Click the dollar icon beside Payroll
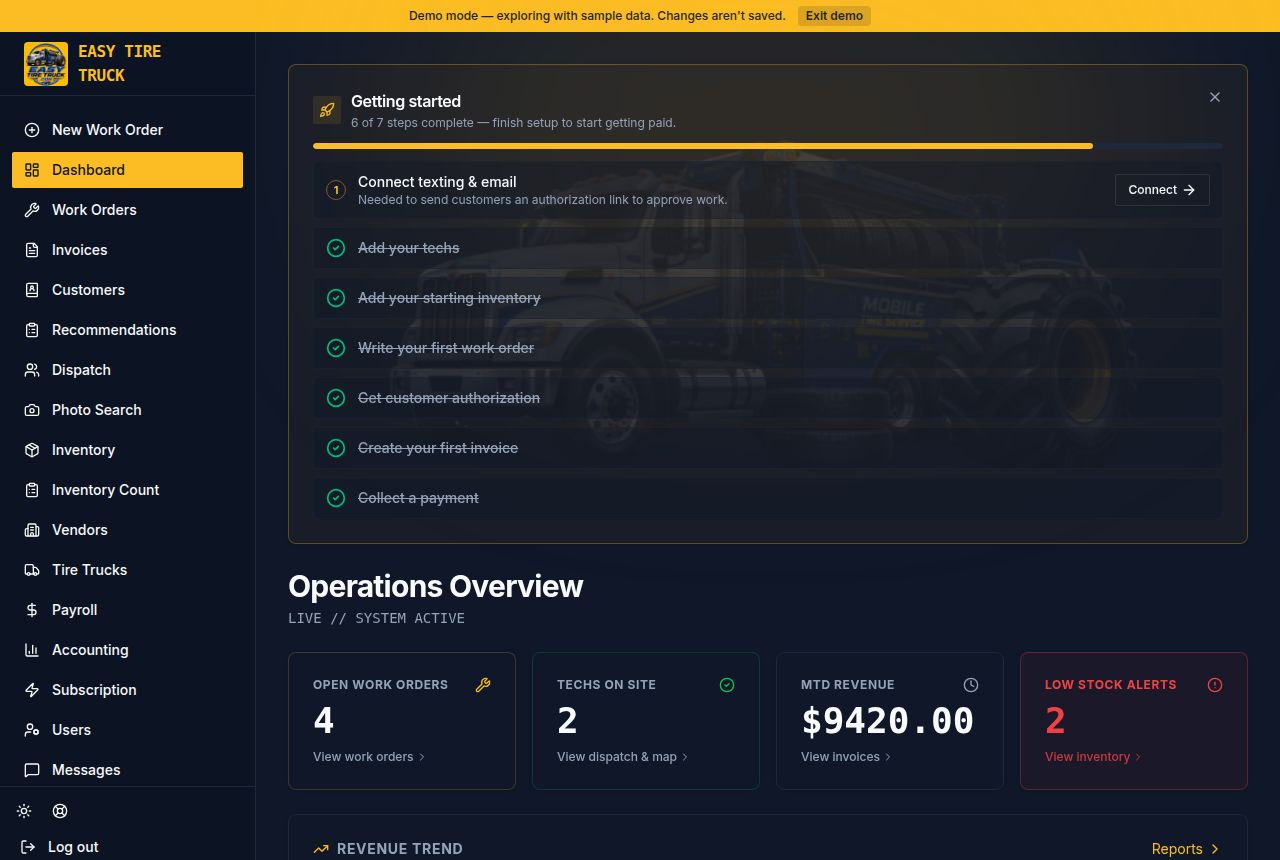 [x=32, y=610]
